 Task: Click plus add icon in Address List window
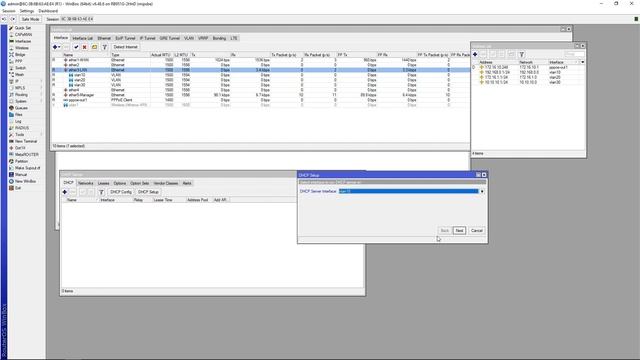tap(475, 54)
